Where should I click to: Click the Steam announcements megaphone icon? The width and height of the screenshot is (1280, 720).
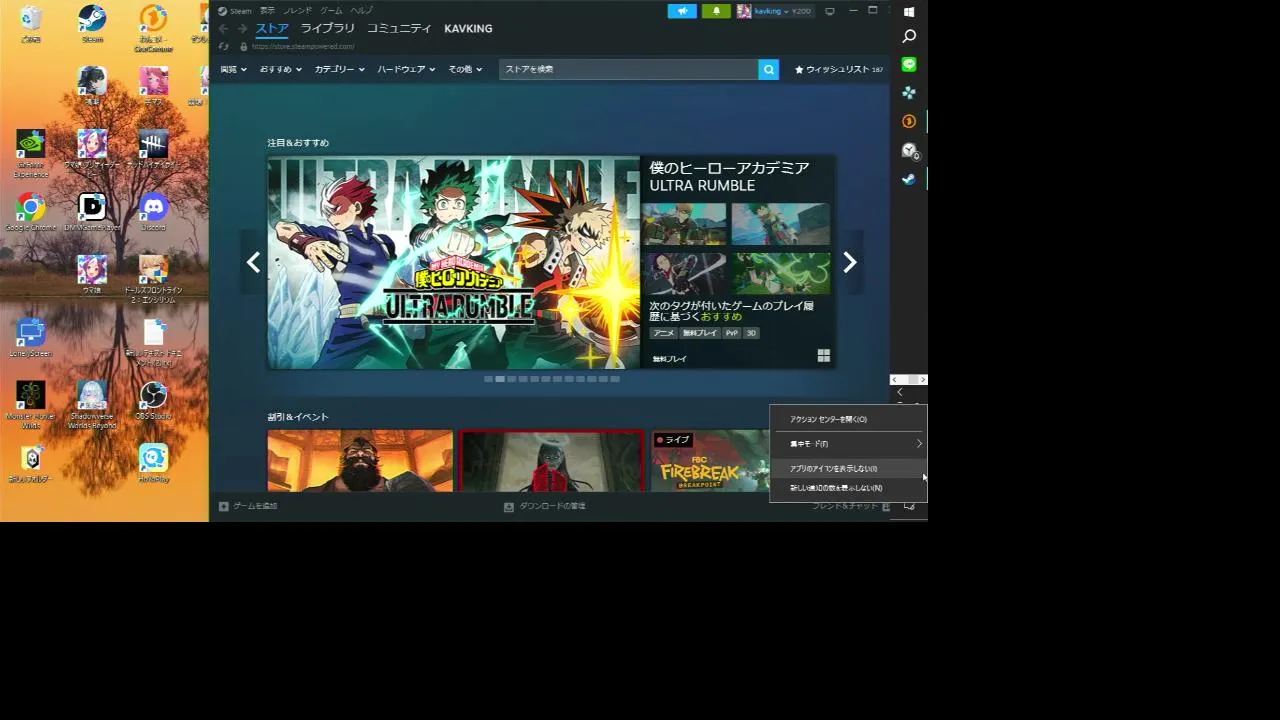coord(682,11)
